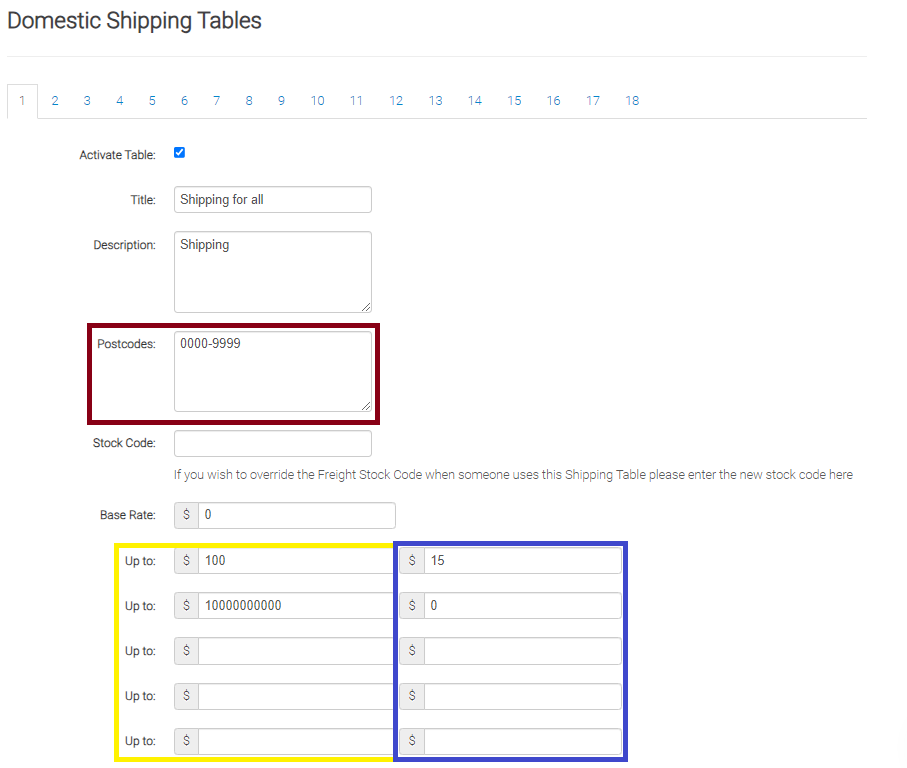This screenshot has height=768, width=907.
Task: Click the Up to field containing 10000000000
Action: point(296,606)
